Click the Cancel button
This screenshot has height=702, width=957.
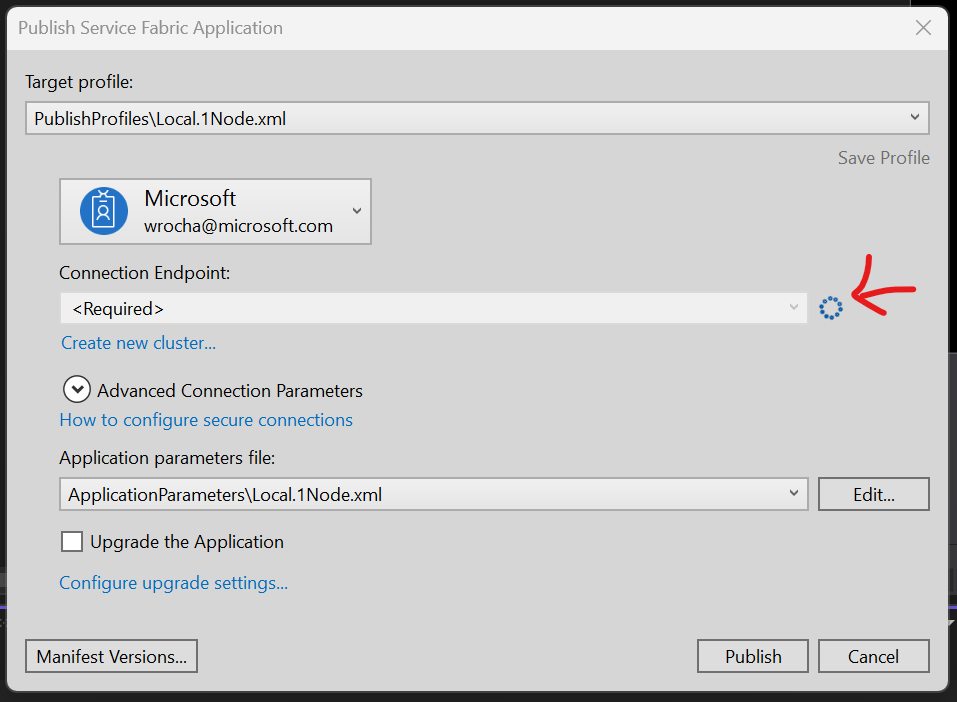[873, 656]
